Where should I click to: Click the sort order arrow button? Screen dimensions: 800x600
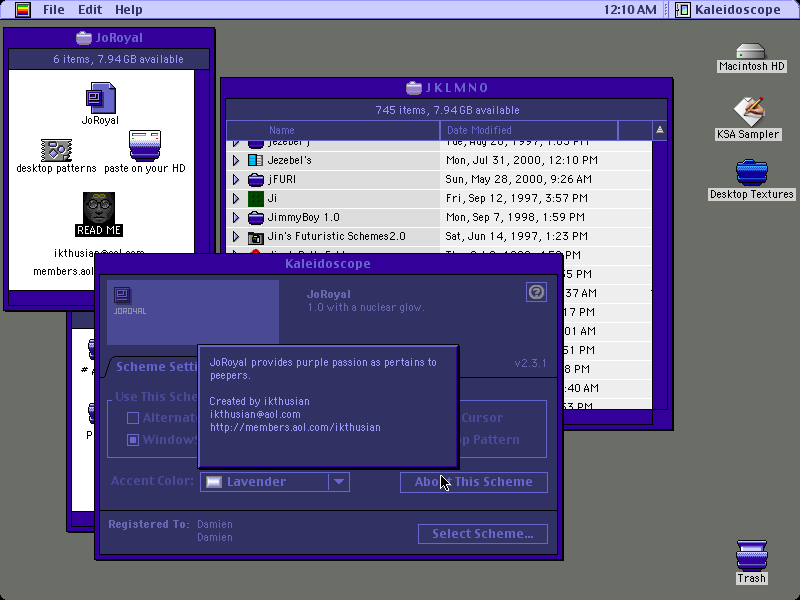tap(660, 130)
